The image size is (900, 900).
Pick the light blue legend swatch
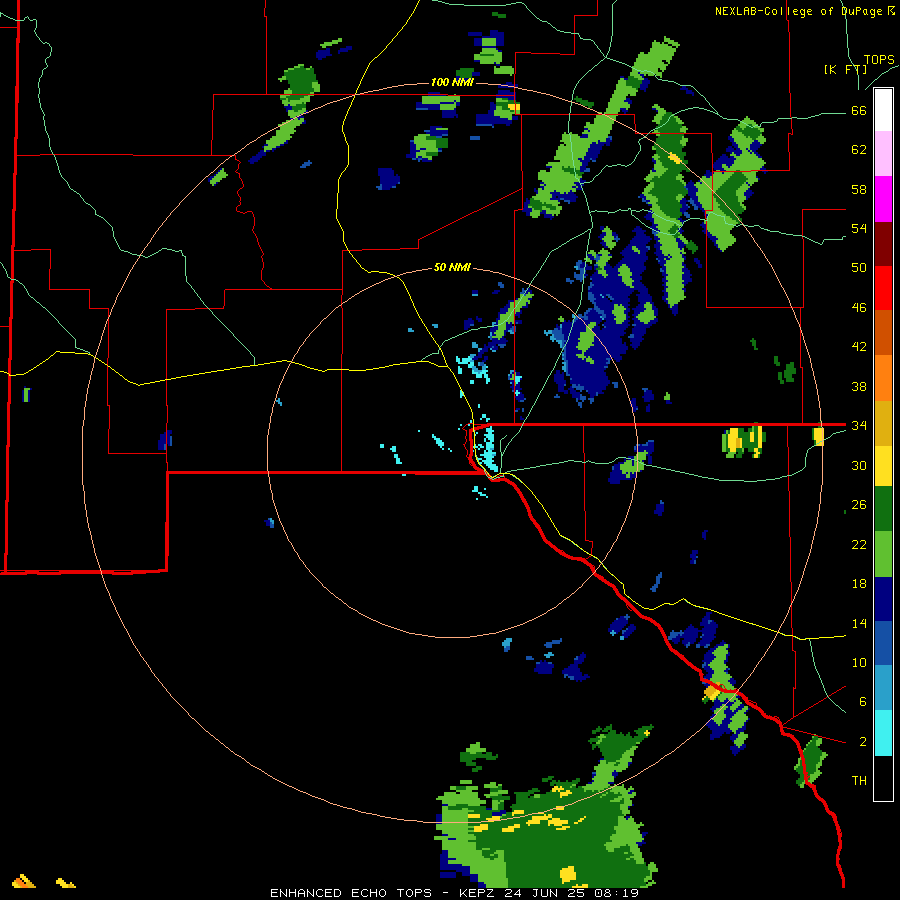[883, 688]
